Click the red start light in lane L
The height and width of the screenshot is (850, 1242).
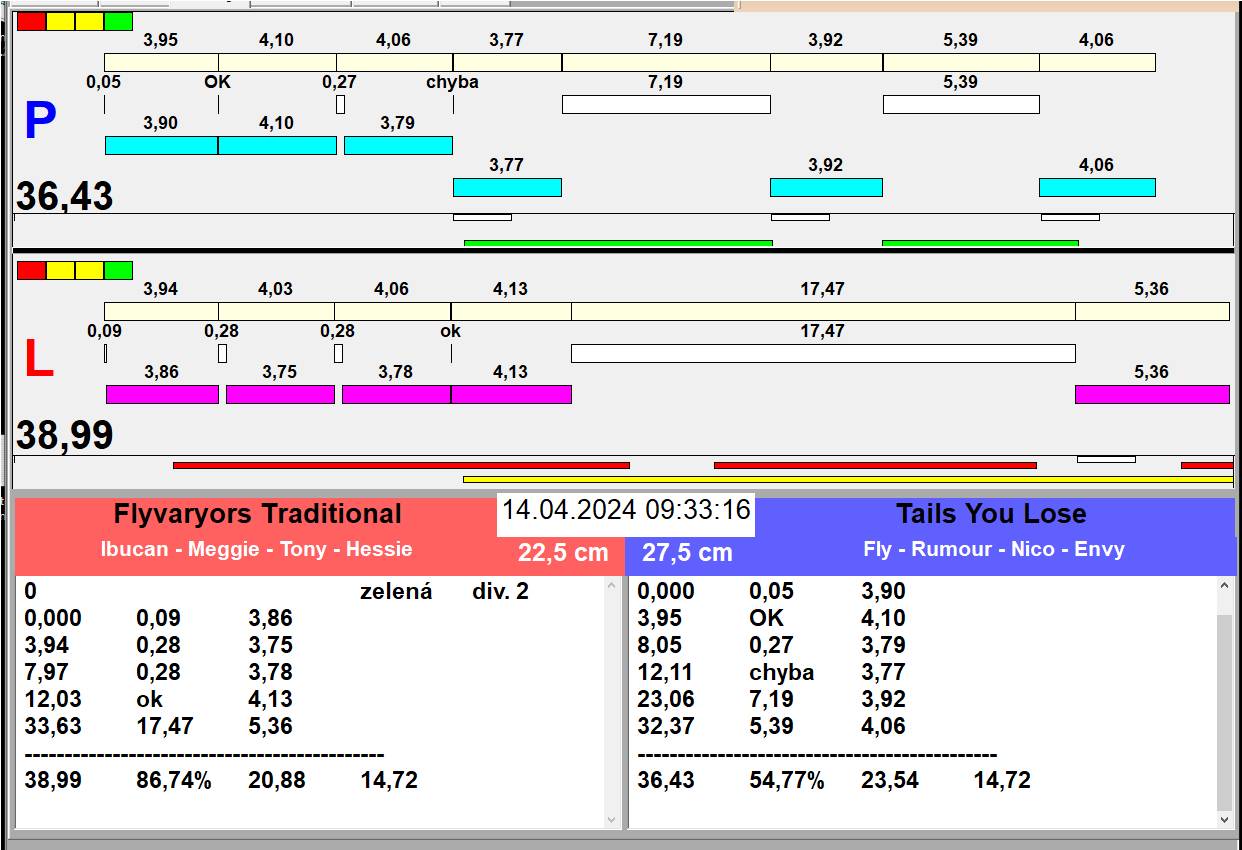pos(31,270)
